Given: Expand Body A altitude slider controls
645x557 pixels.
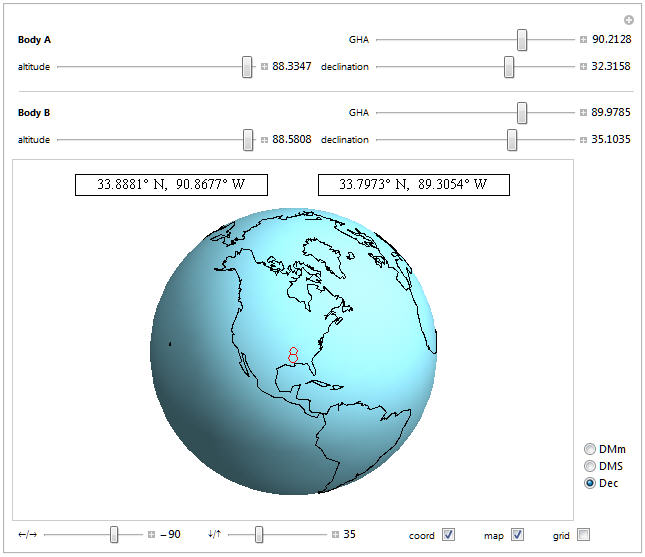Looking at the screenshot, I should point(264,67).
